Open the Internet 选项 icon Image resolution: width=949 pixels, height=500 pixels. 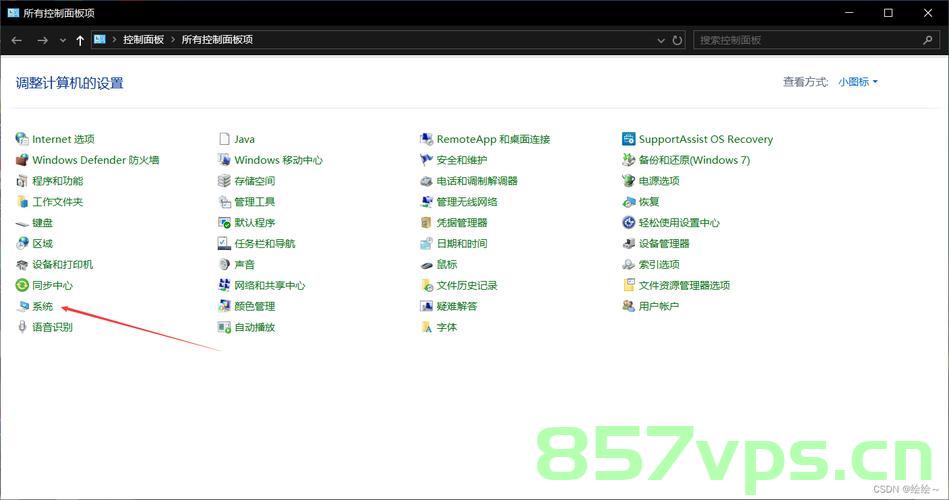coord(22,139)
